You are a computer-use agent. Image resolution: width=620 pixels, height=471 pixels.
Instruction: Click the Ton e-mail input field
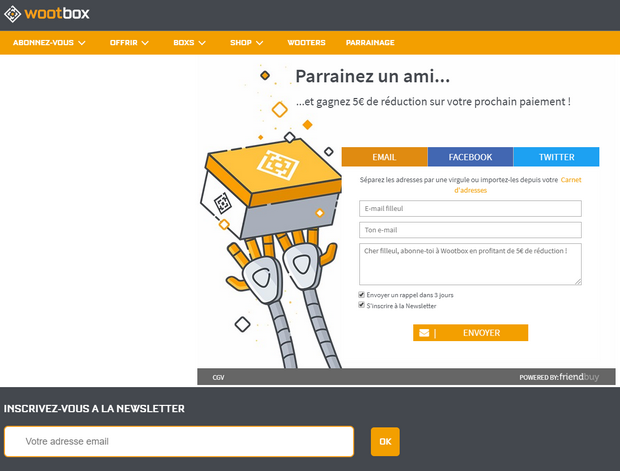(470, 230)
